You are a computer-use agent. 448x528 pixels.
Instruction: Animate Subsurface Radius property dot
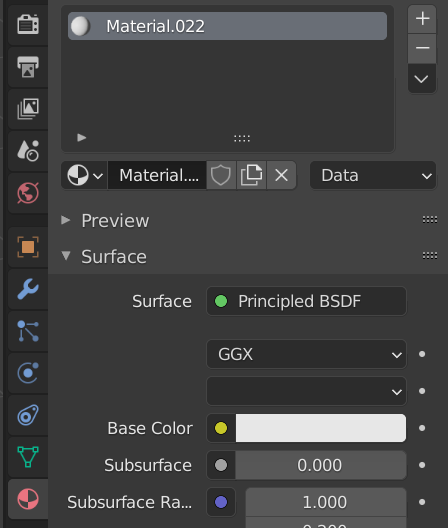422,502
